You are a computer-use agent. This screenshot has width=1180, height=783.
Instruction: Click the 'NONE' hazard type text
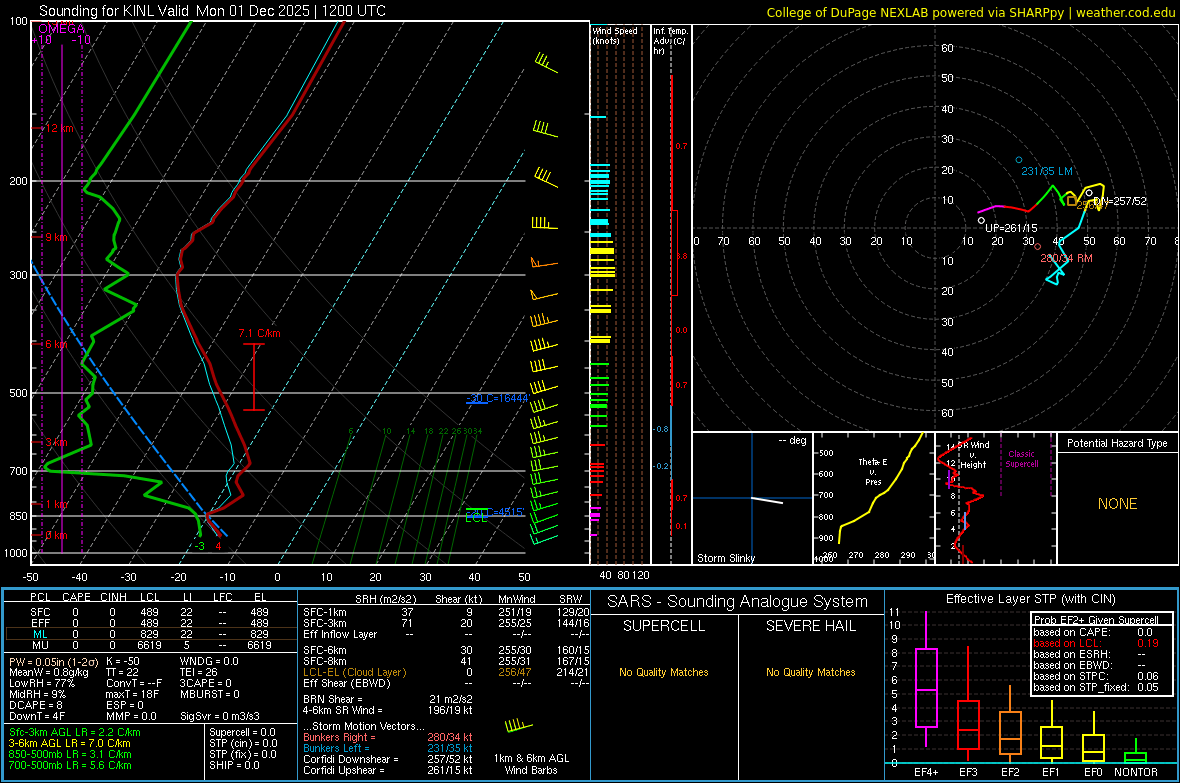[x=1117, y=504]
